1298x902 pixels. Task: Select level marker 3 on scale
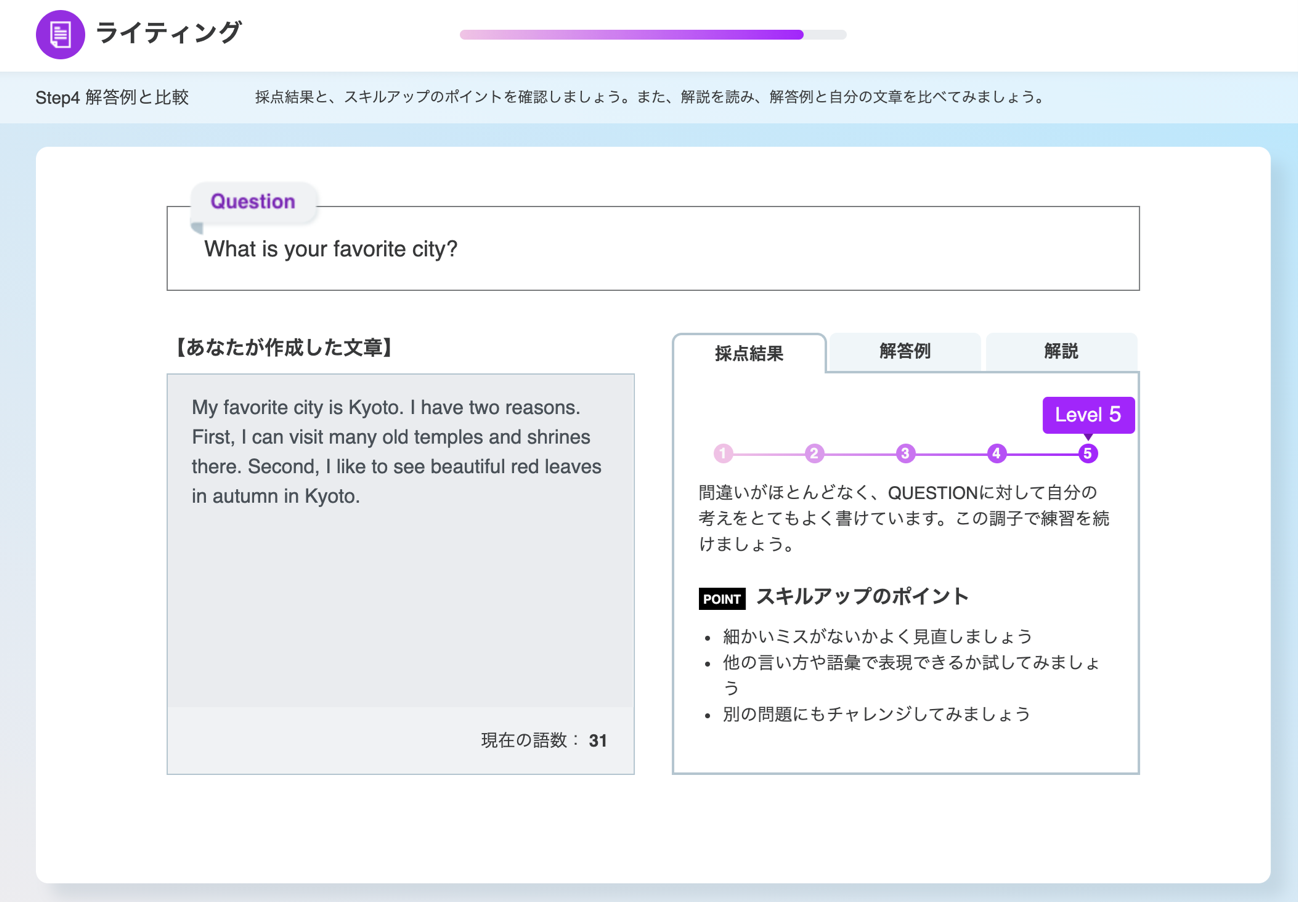(x=905, y=453)
